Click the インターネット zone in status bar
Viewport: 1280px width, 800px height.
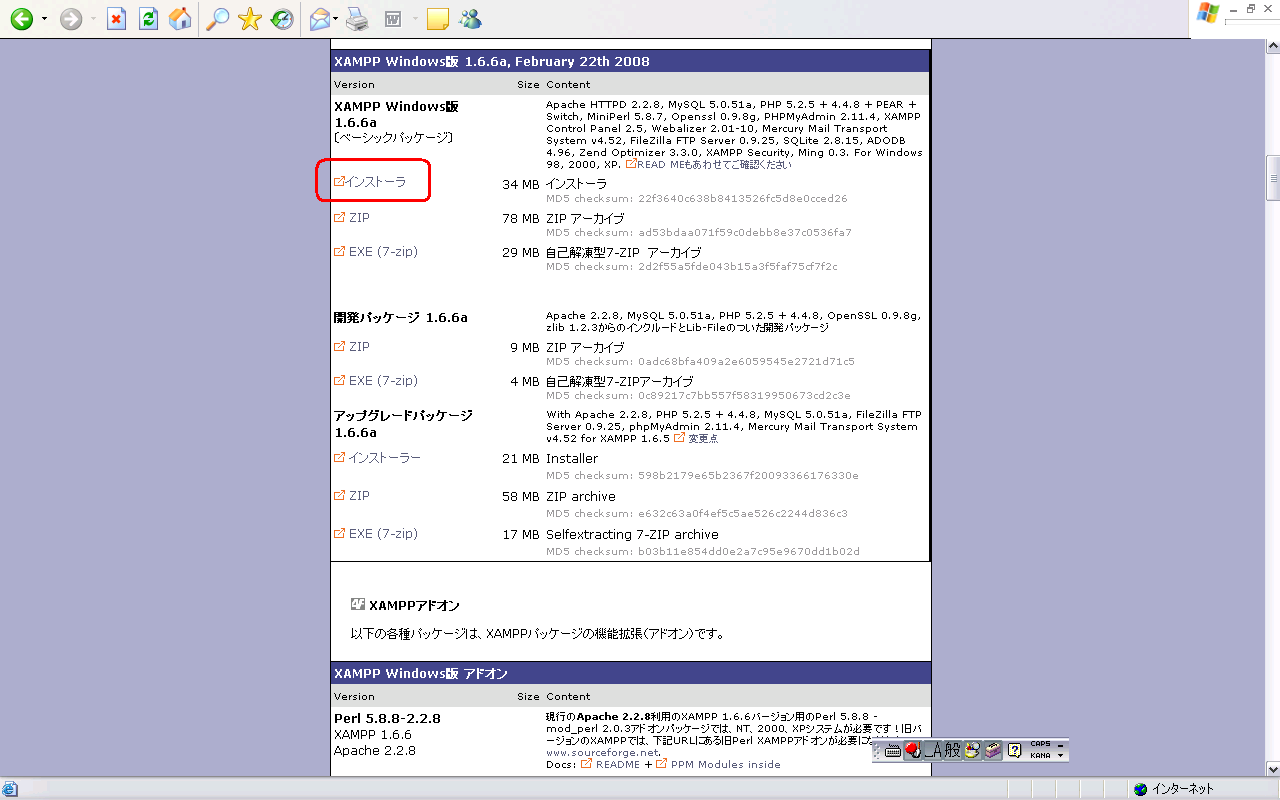pos(1182,789)
